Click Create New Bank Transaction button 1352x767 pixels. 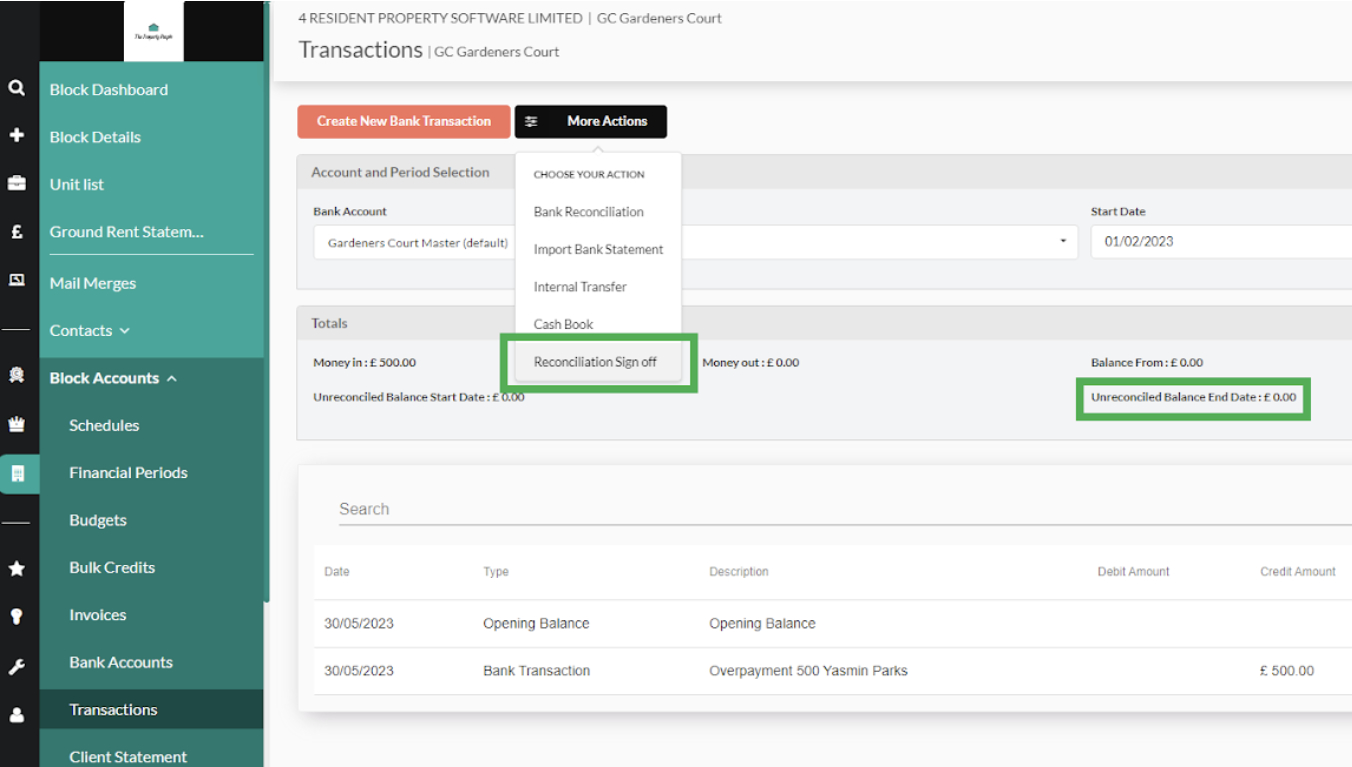pyautogui.click(x=403, y=121)
